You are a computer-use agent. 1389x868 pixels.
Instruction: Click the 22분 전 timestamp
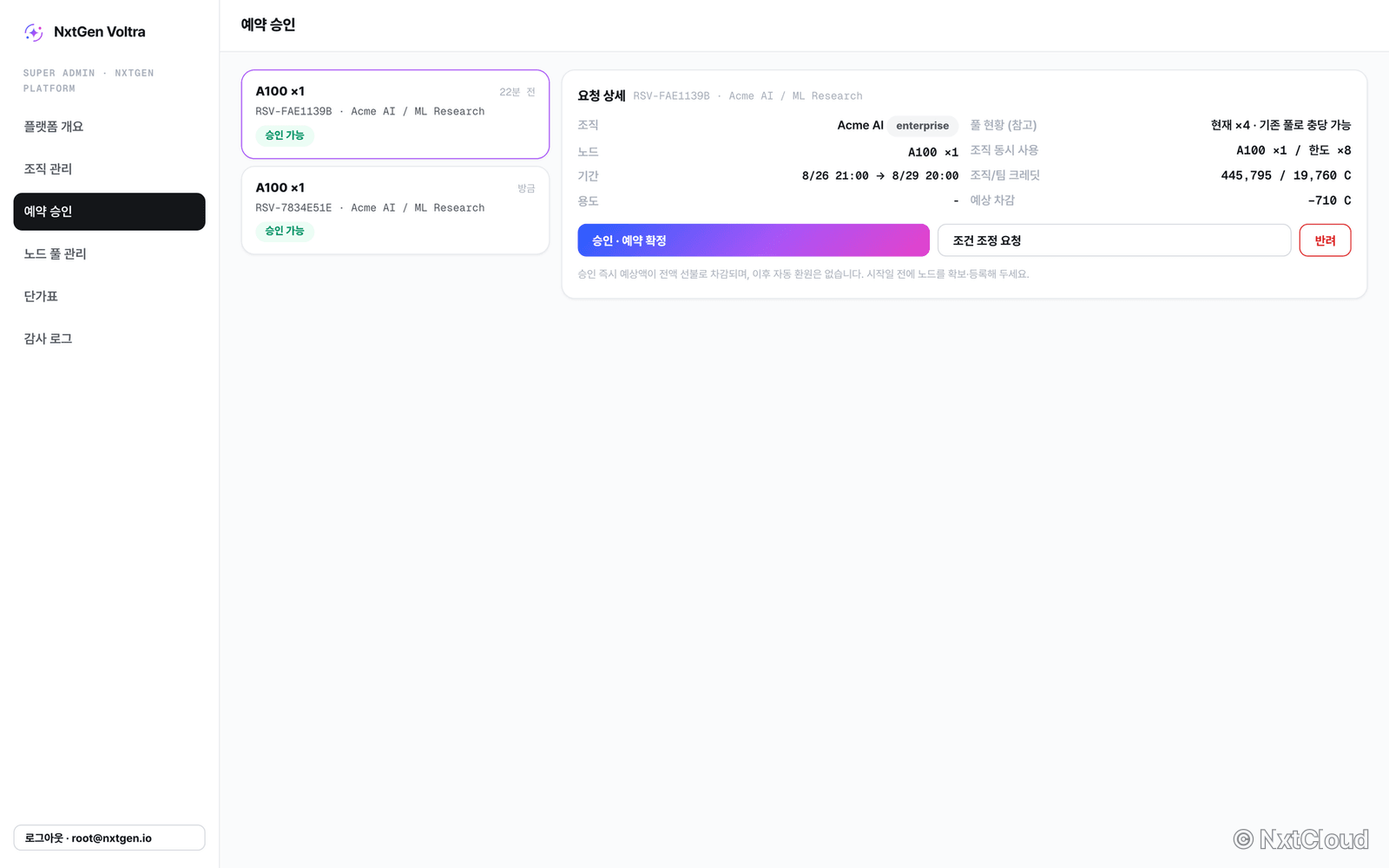tap(517, 92)
